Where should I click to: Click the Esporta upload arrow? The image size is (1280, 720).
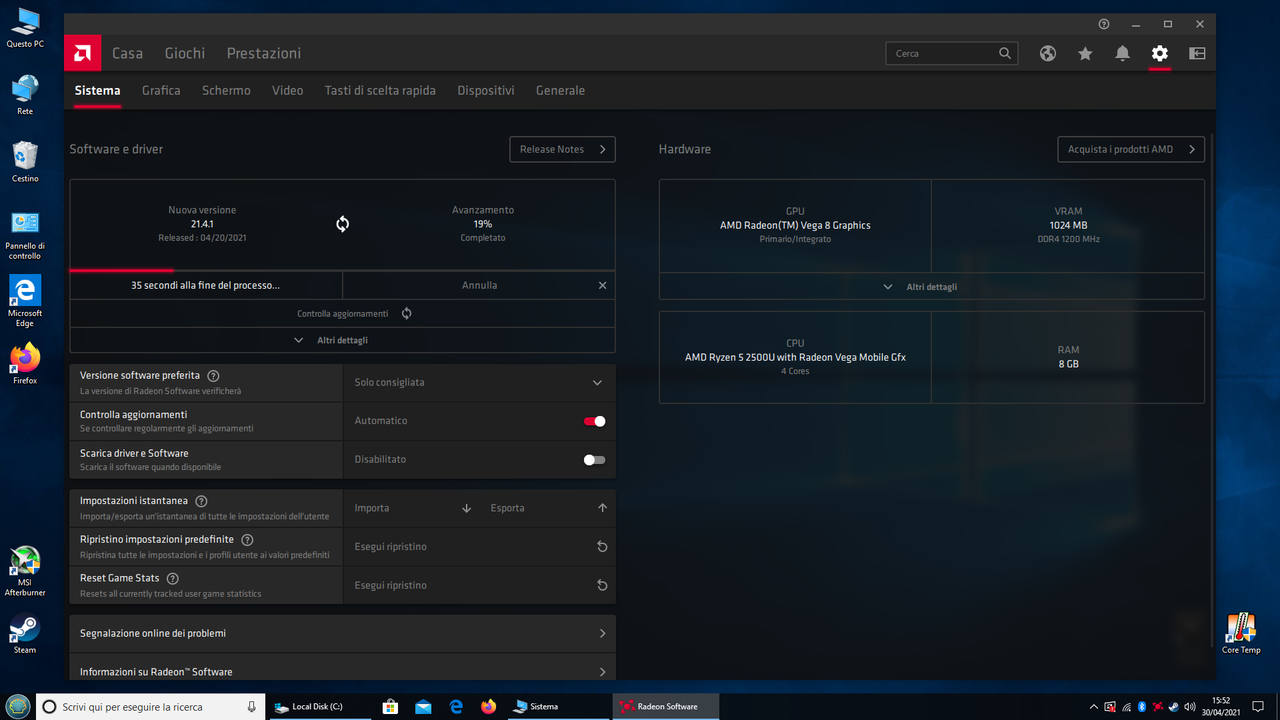(602, 508)
